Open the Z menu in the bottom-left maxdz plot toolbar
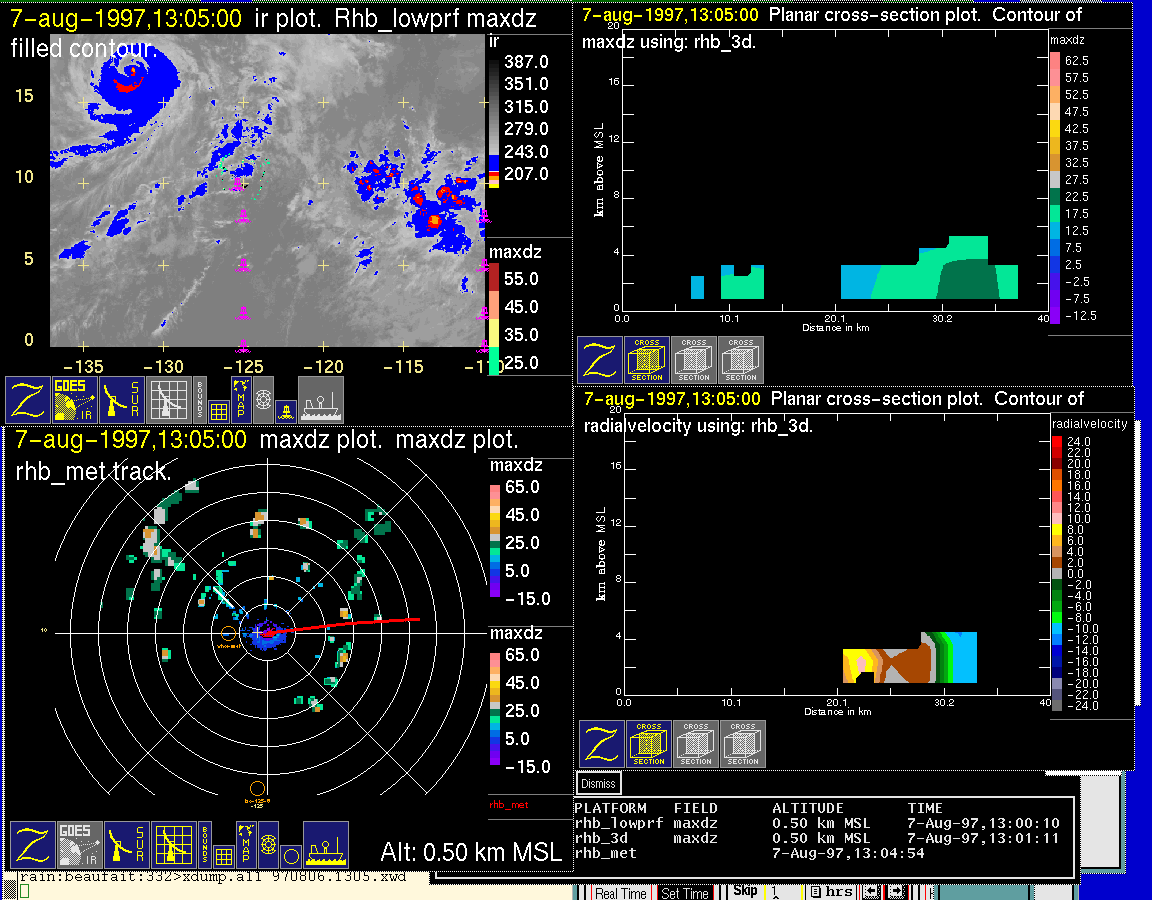This screenshot has width=1152, height=900. pos(33,845)
